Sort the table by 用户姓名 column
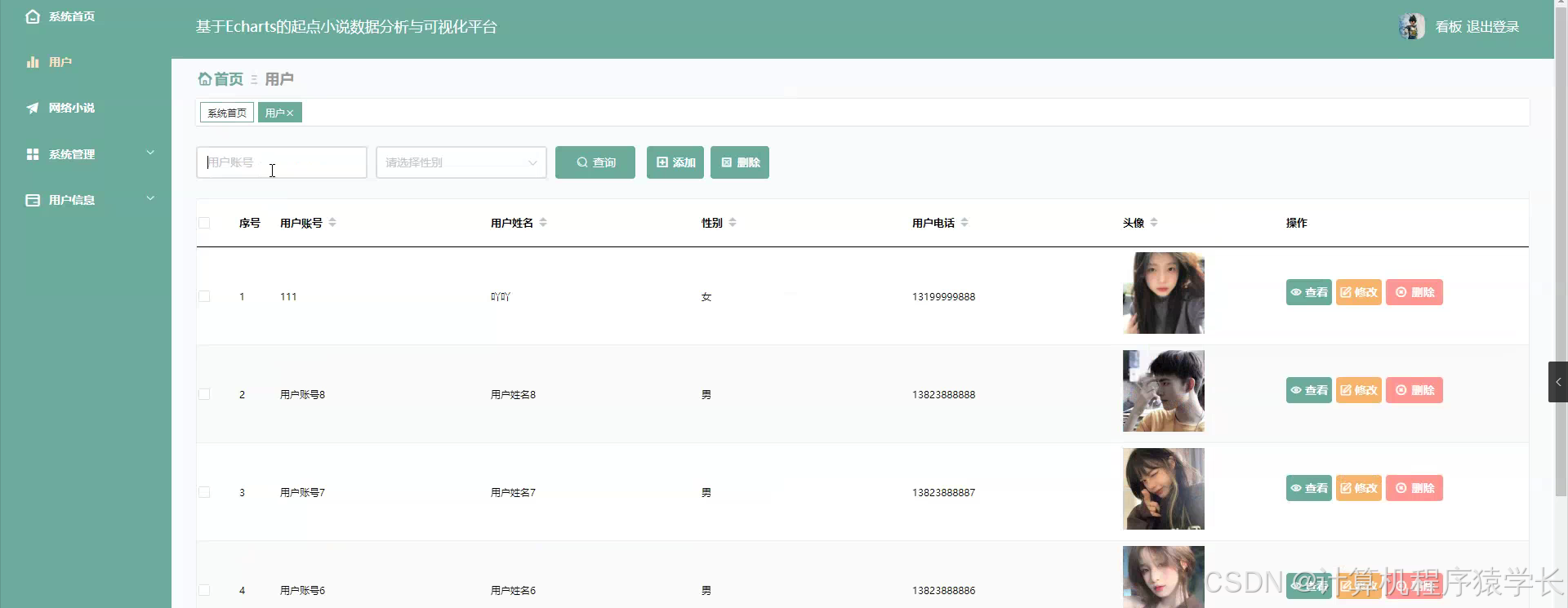Screen dimensions: 1568x608 click(x=543, y=223)
